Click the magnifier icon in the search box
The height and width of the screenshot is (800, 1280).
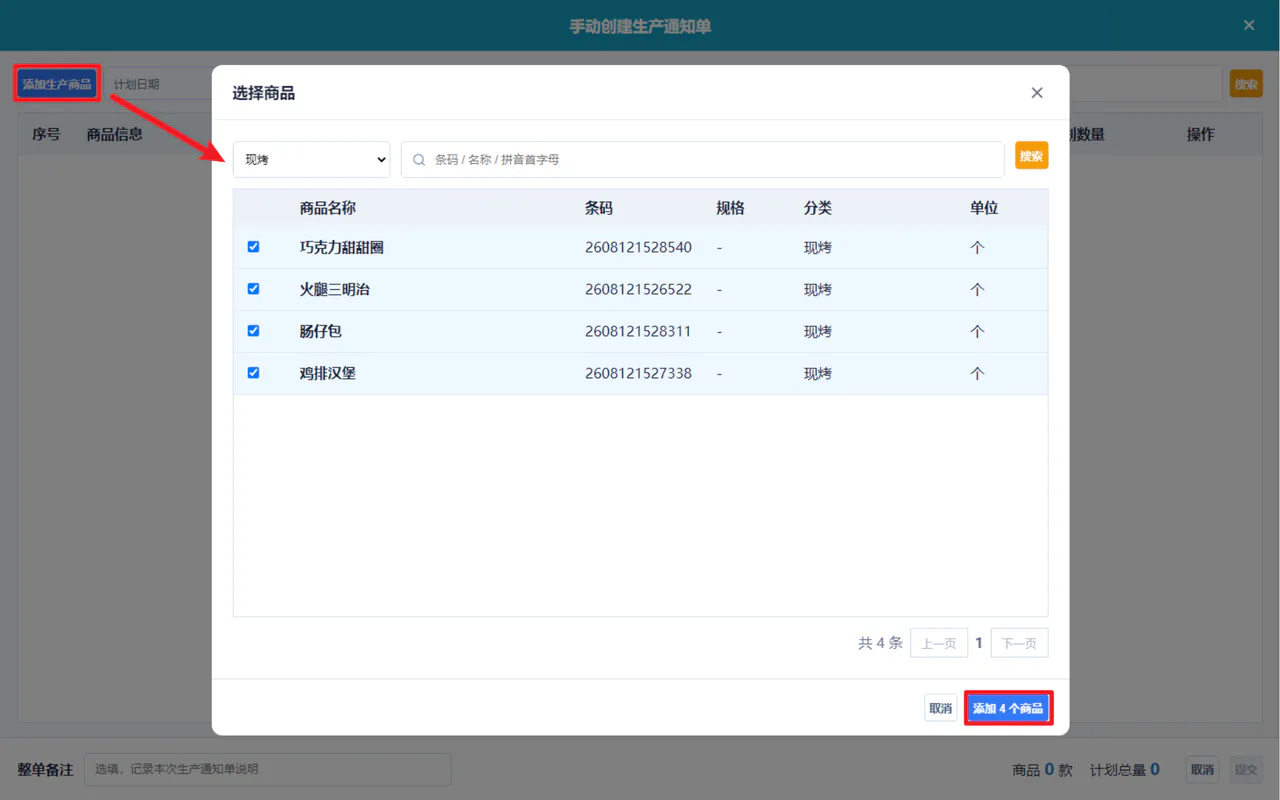click(x=420, y=159)
